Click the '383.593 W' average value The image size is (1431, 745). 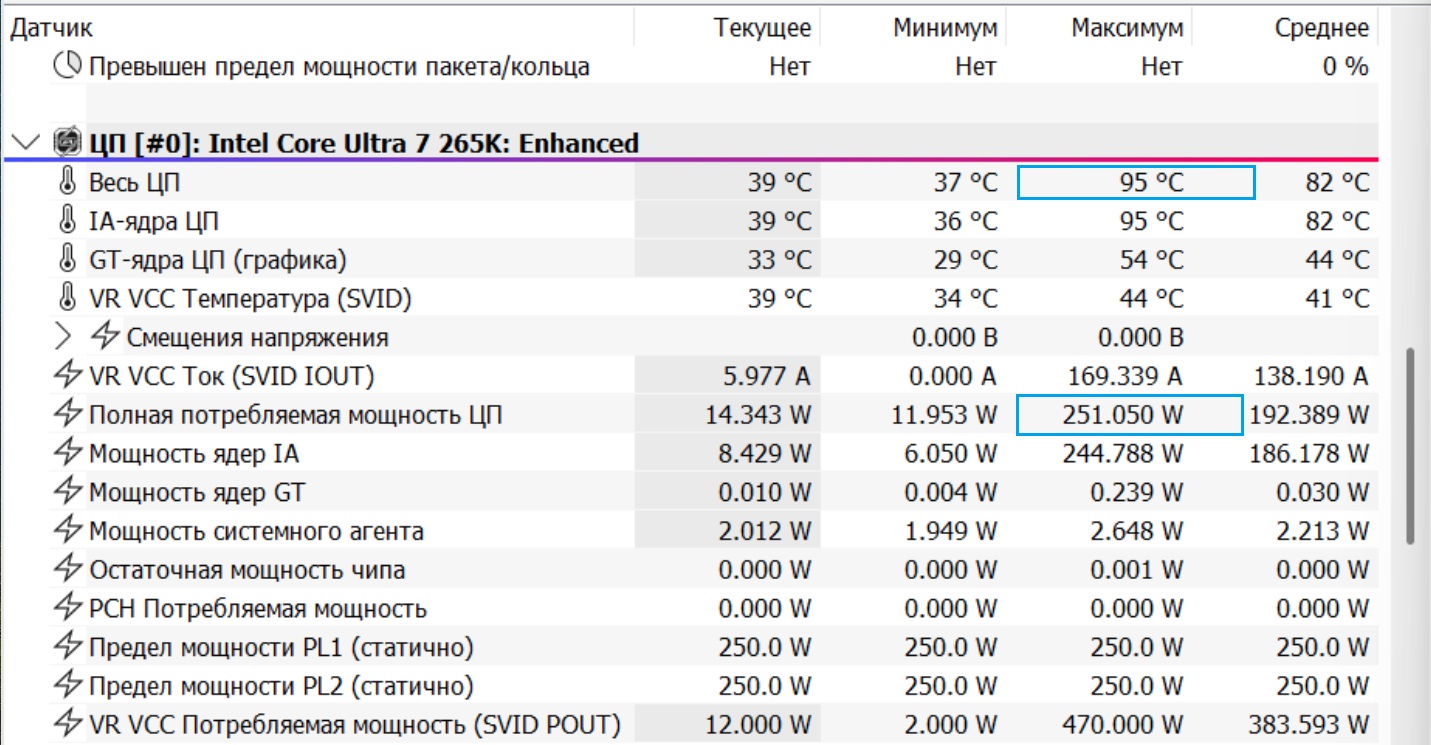tap(1308, 724)
